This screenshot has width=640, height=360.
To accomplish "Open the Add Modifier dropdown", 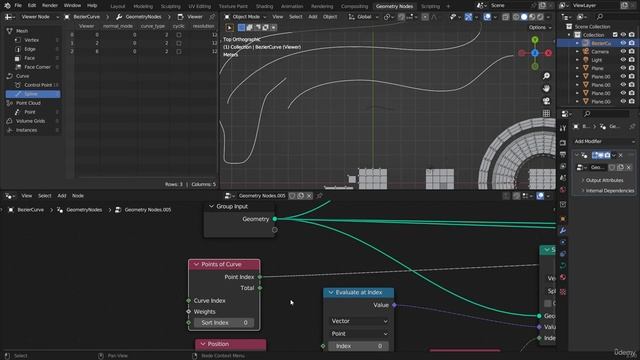I will coord(604,141).
